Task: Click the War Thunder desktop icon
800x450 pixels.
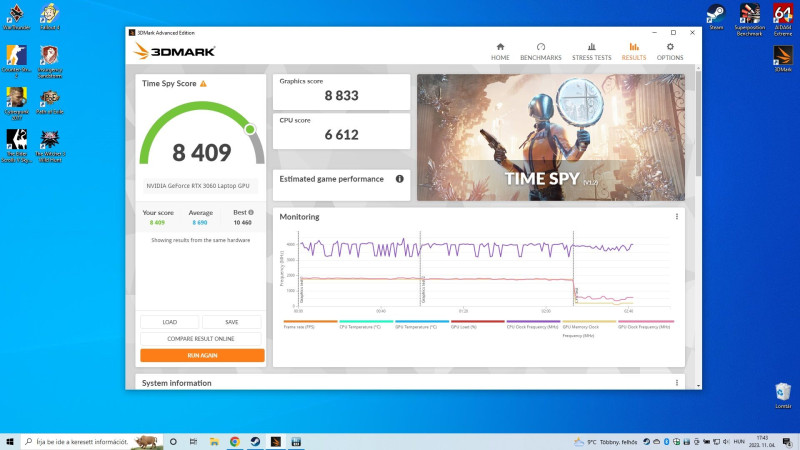Action: [x=16, y=17]
